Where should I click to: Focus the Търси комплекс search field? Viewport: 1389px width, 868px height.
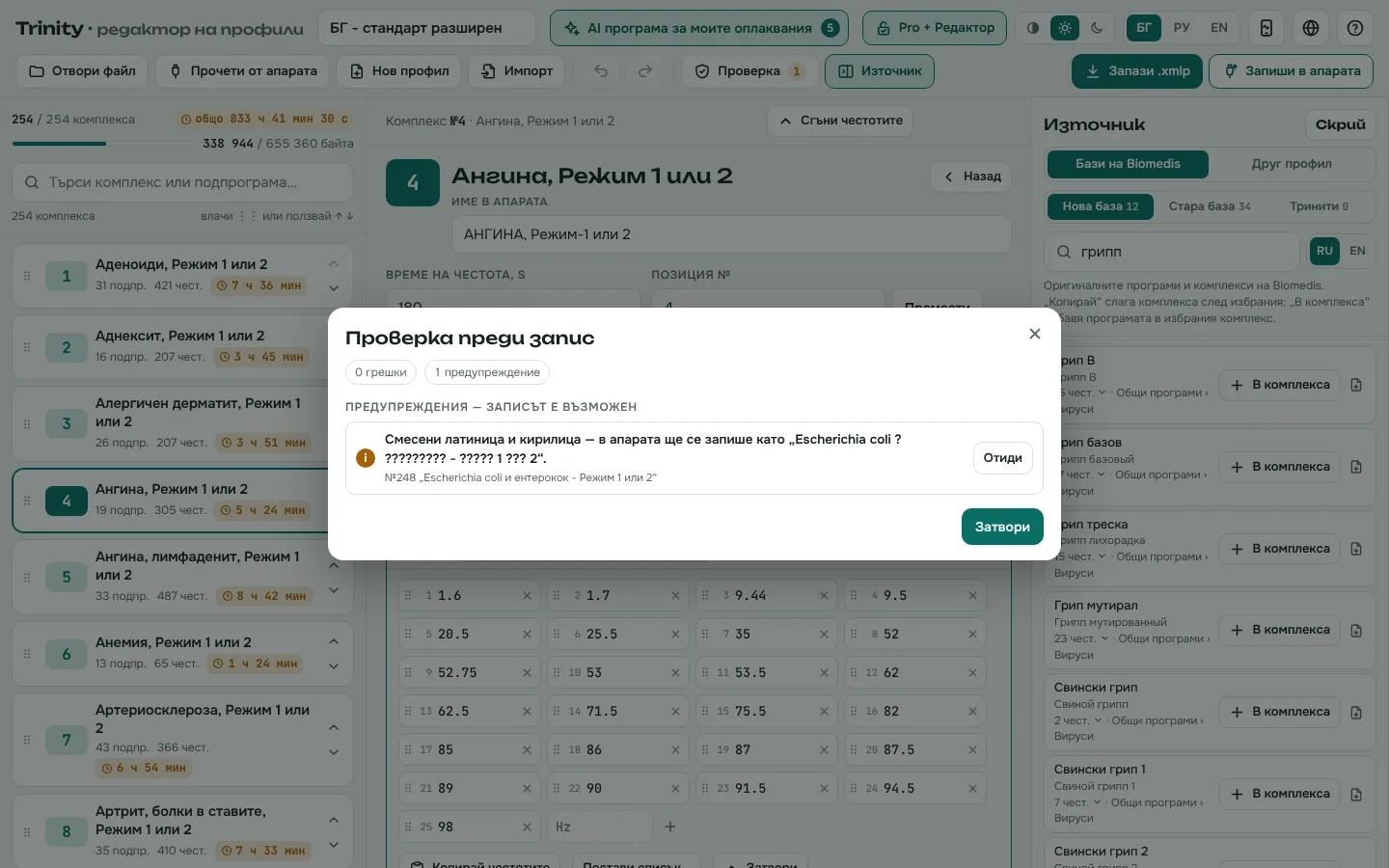(x=182, y=182)
